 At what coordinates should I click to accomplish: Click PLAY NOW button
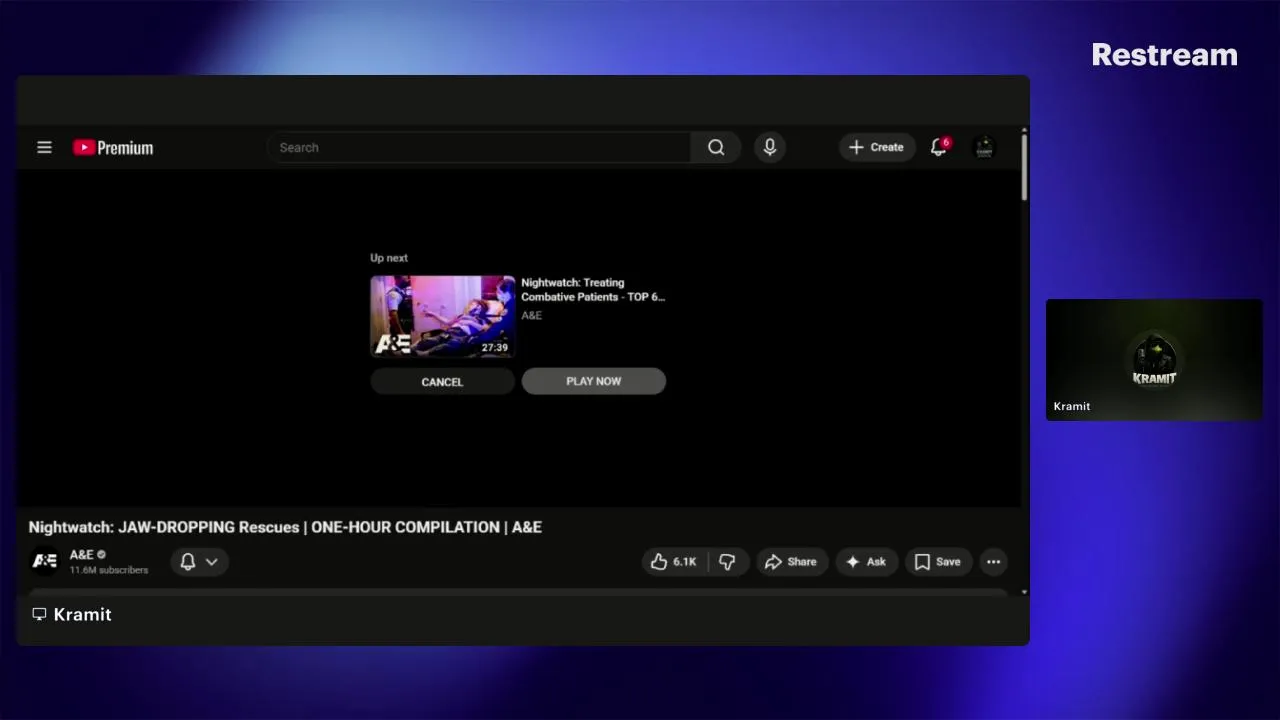pyautogui.click(x=593, y=381)
